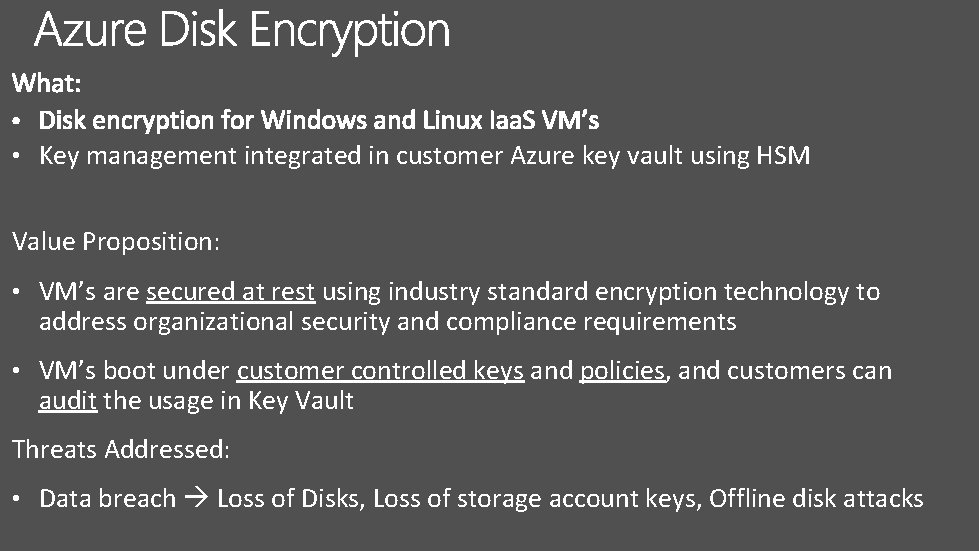Select the underlined "policies" word
This screenshot has height=551, width=979.
click(x=622, y=371)
